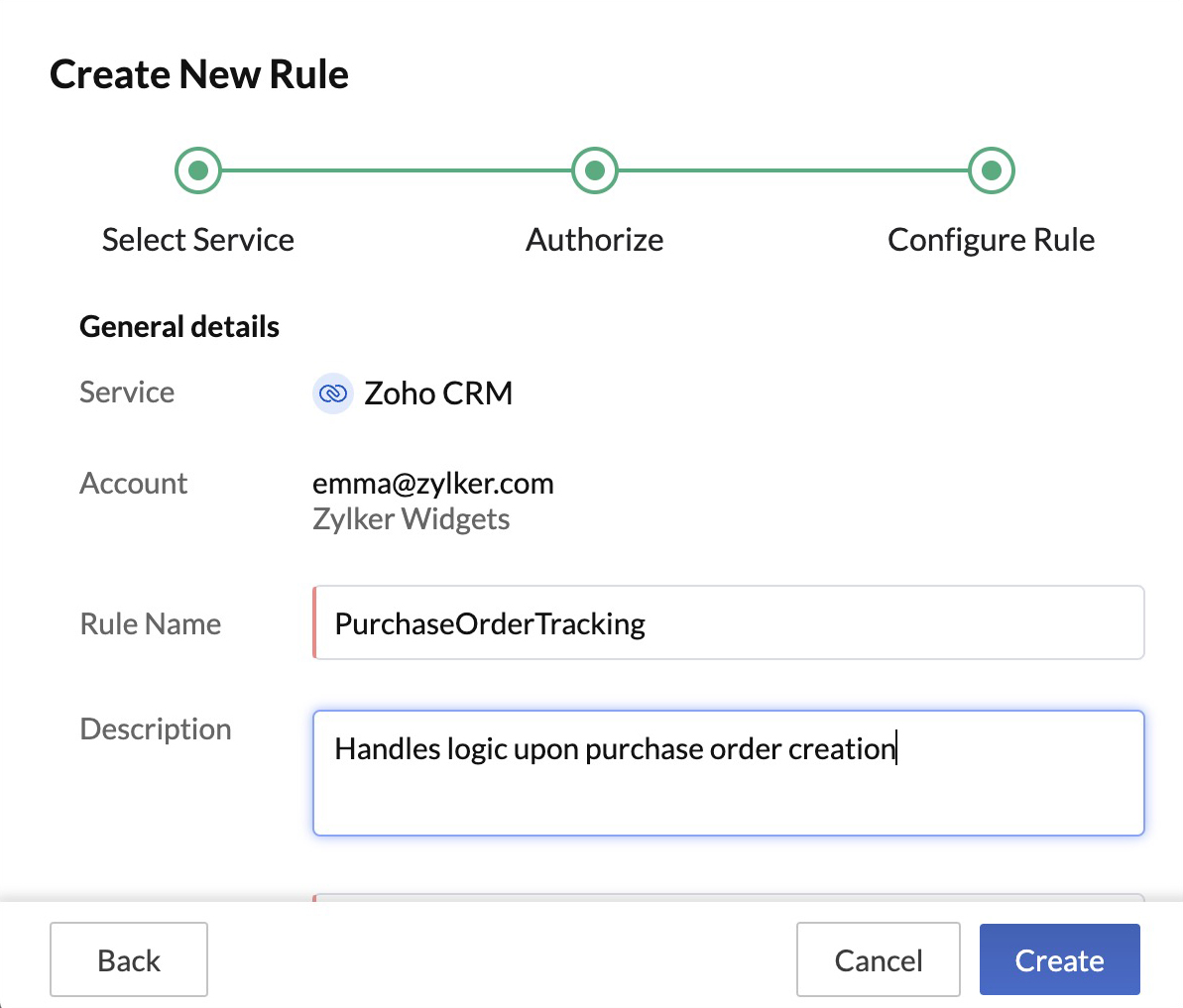Click the Create New Rule dialog title
Screen dimensions: 1183x1008
(x=199, y=73)
